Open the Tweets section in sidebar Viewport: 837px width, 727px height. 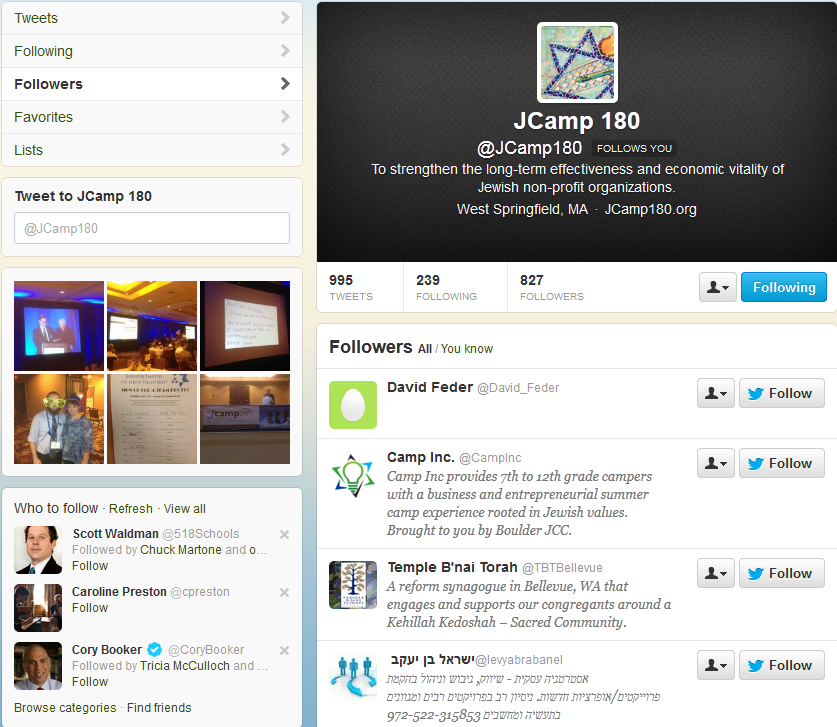coord(152,18)
